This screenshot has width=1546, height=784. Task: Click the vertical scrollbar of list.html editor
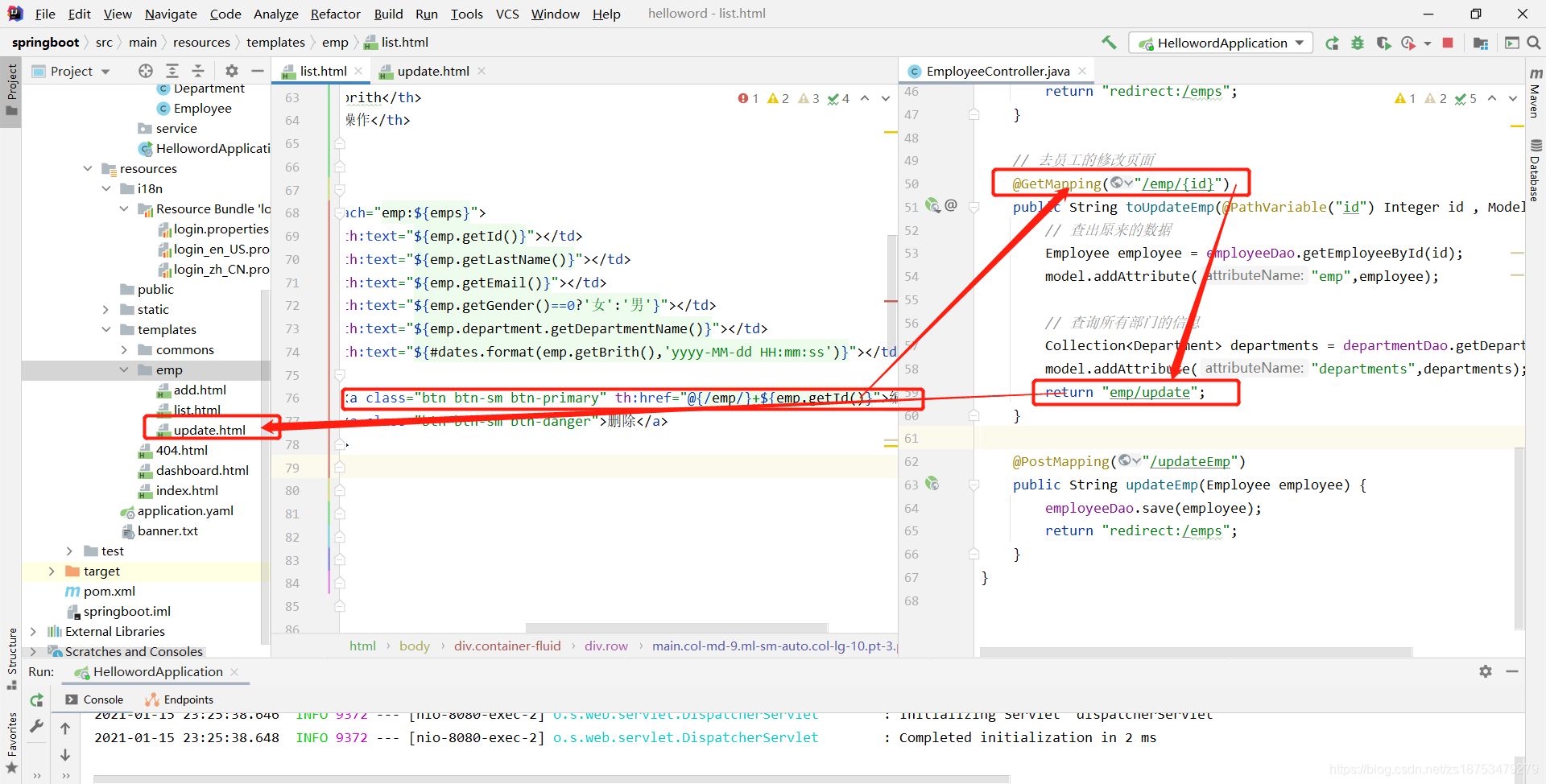[x=891, y=290]
